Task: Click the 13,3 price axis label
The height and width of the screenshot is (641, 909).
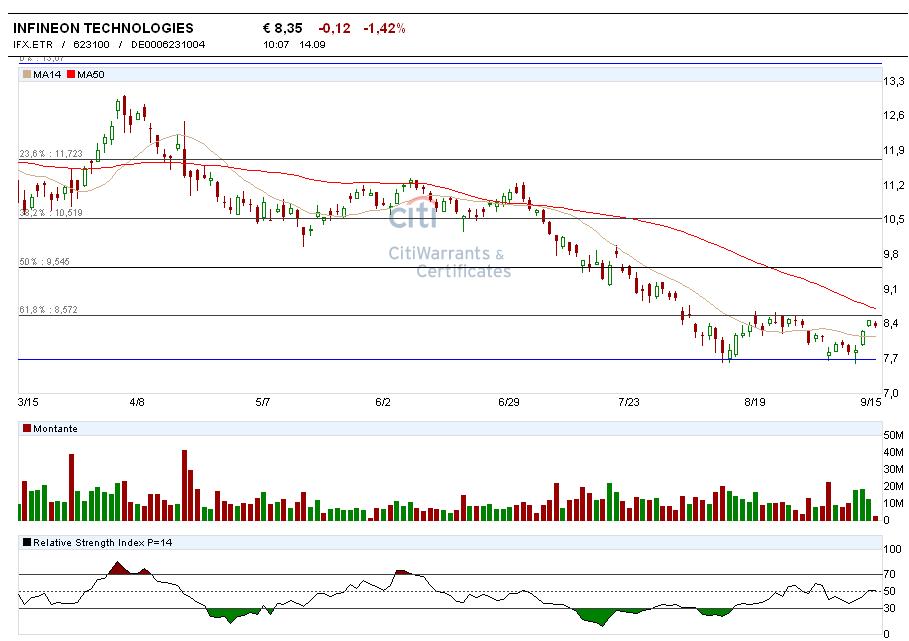Action: pos(893,81)
